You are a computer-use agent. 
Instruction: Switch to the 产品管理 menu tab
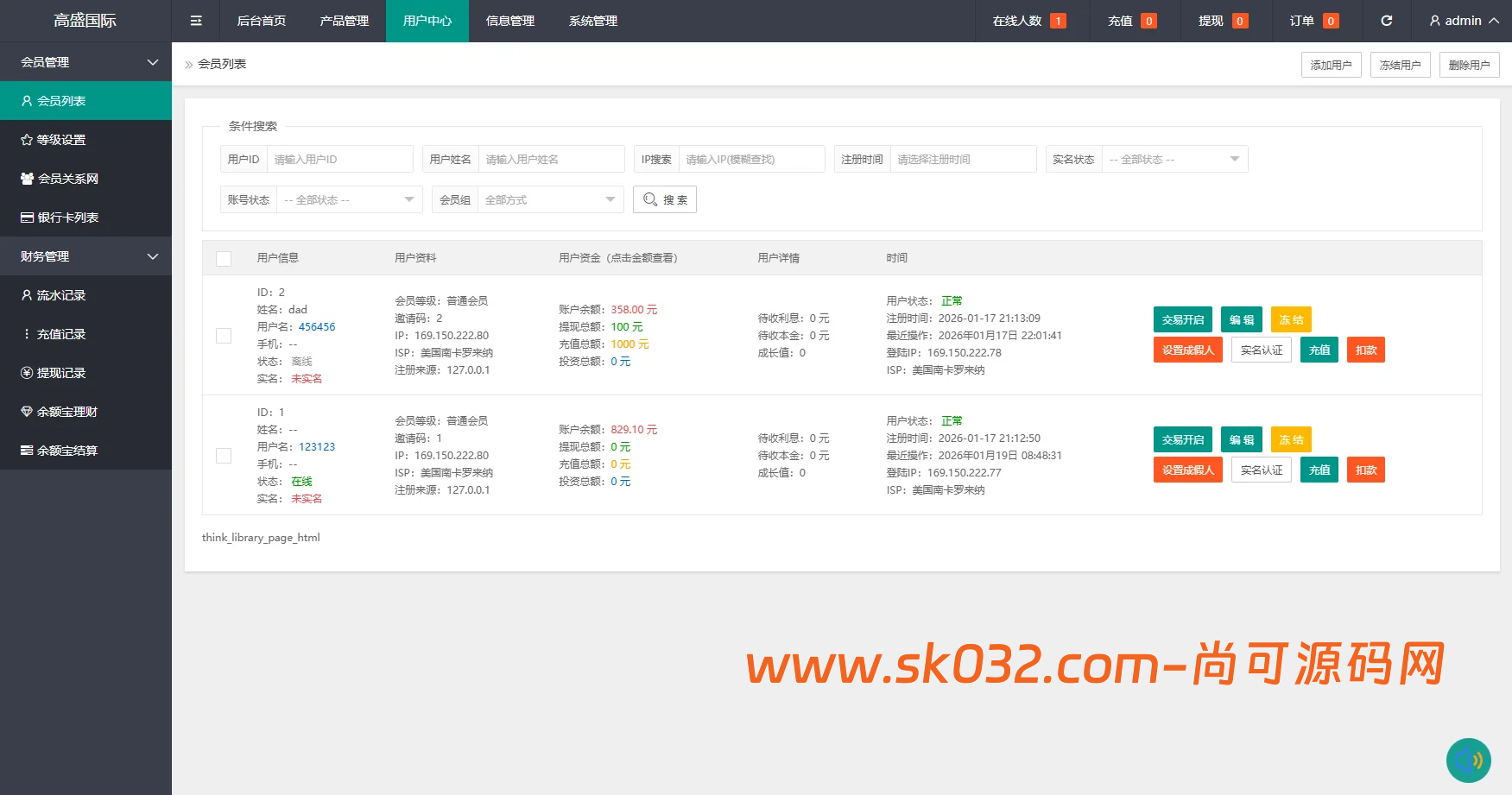coord(344,20)
